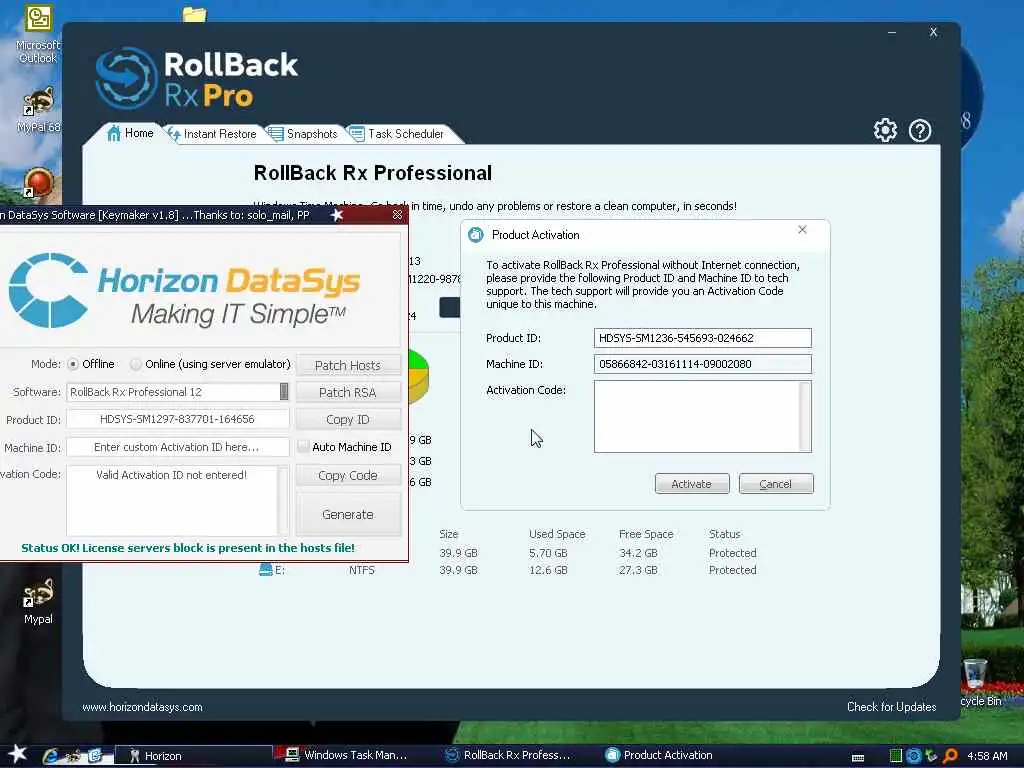Click the magnifier icon in system tray
Screen dimensions: 1024x768
pos(950,756)
